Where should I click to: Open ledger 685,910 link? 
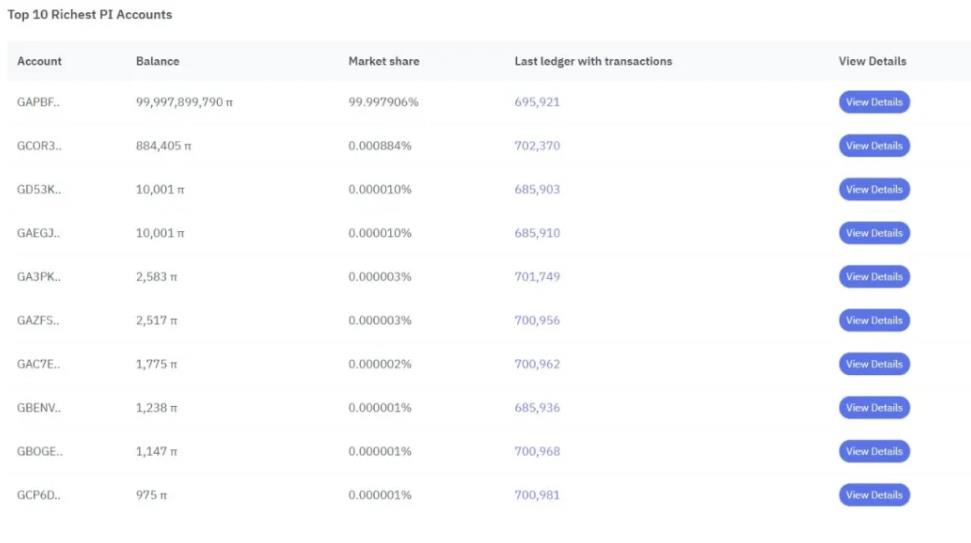[x=537, y=233]
